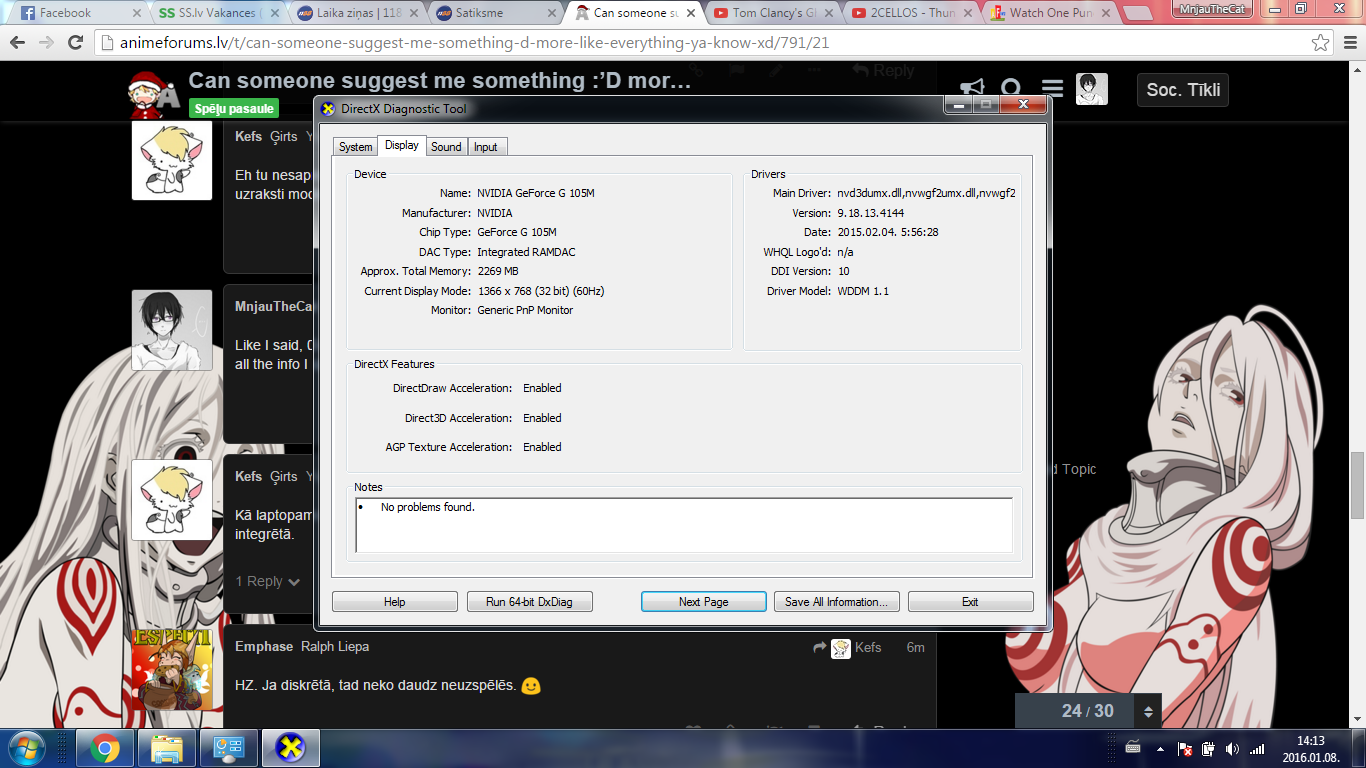The height and width of the screenshot is (768, 1366).
Task: Open the Windows Start button
Action: click(27, 748)
